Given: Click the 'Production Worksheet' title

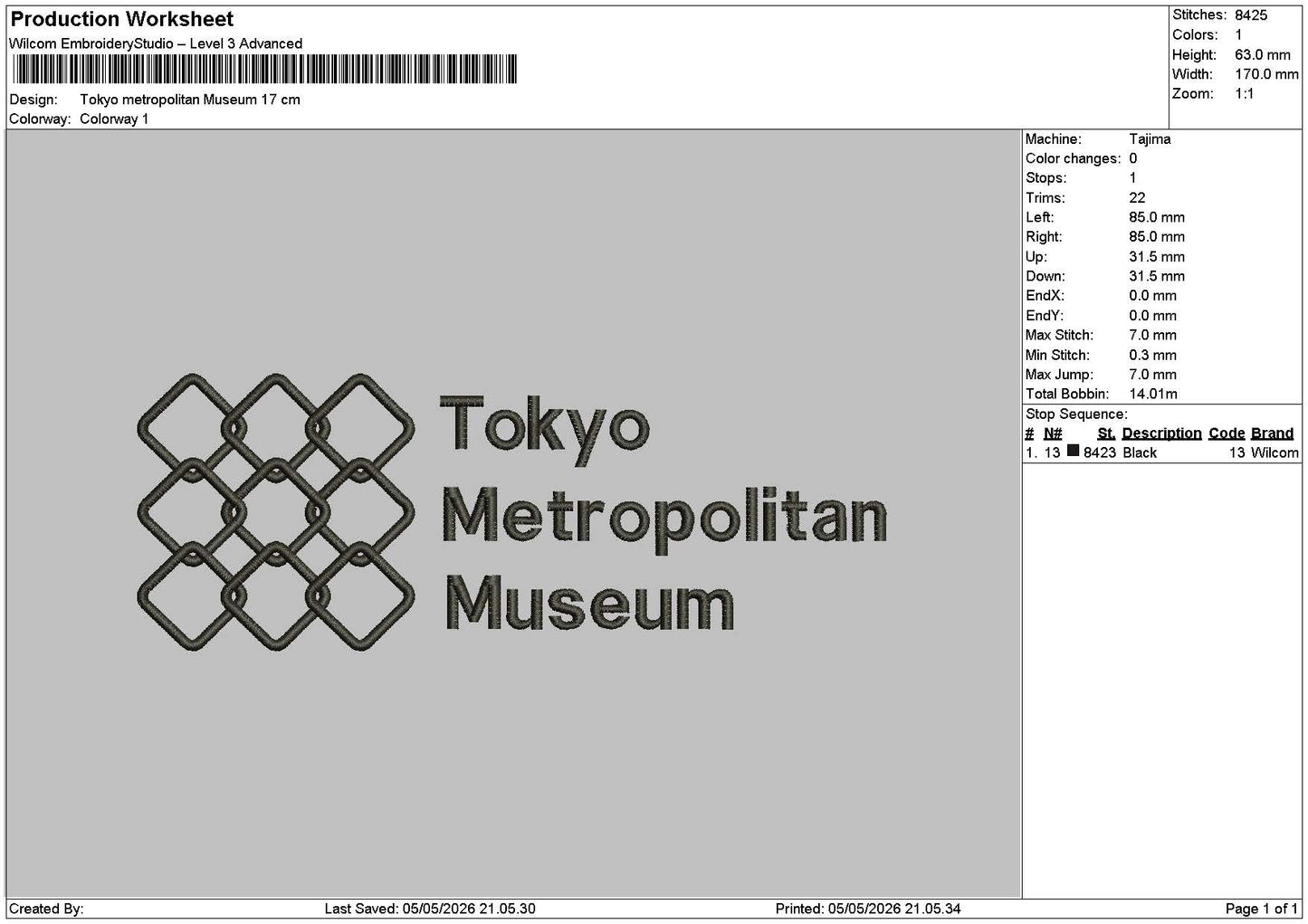Looking at the screenshot, I should coord(122,19).
